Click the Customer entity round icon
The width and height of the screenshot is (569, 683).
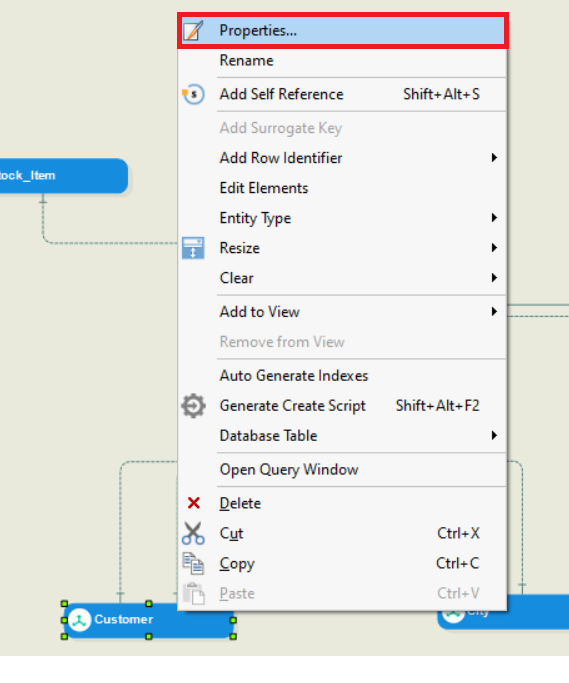pyautogui.click(x=79, y=619)
